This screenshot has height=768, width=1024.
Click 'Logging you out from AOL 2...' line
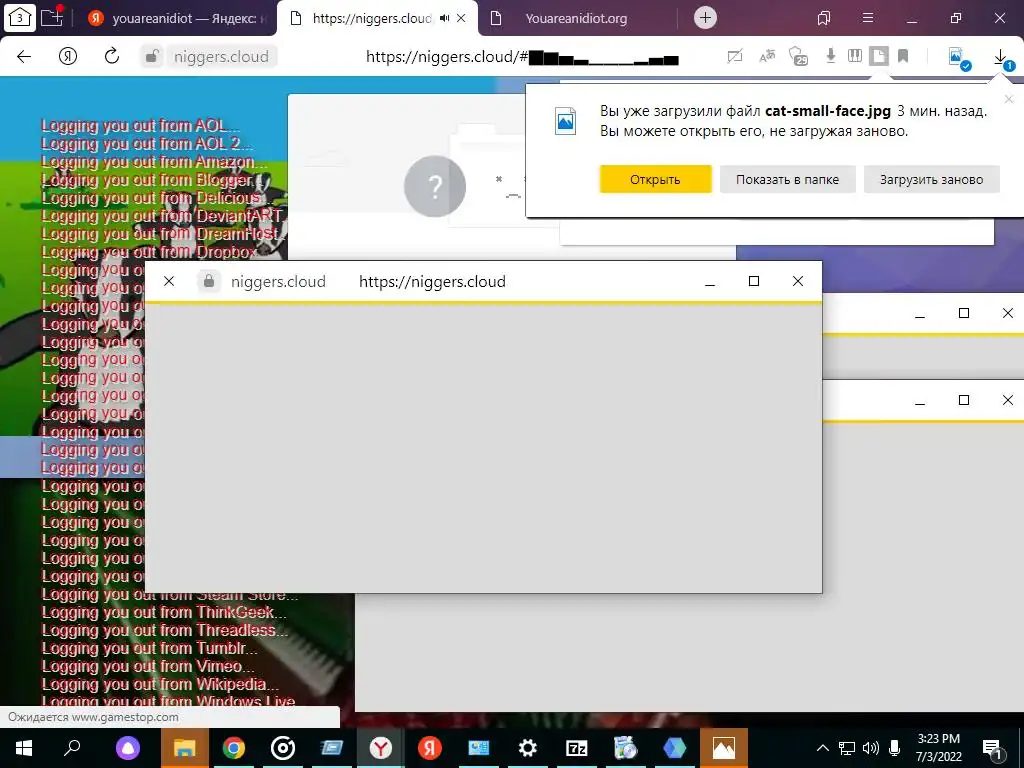tap(147, 144)
